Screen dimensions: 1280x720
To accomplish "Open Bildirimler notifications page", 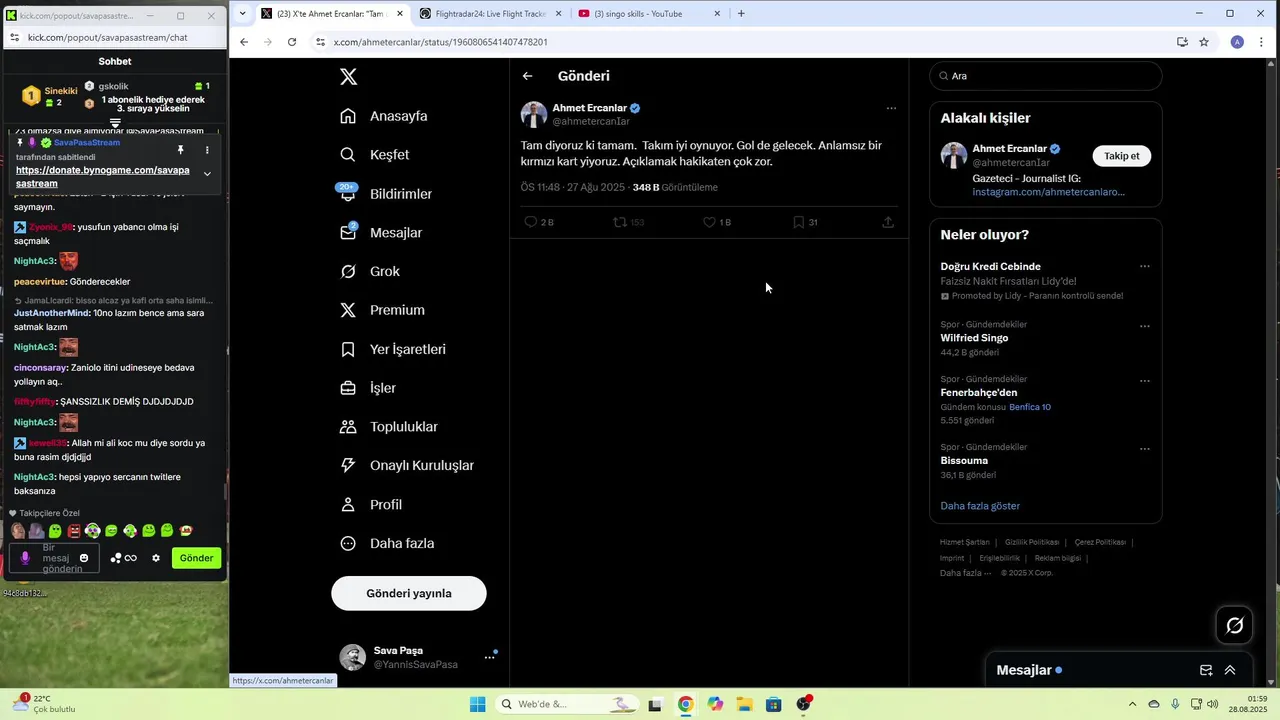I will (387, 194).
